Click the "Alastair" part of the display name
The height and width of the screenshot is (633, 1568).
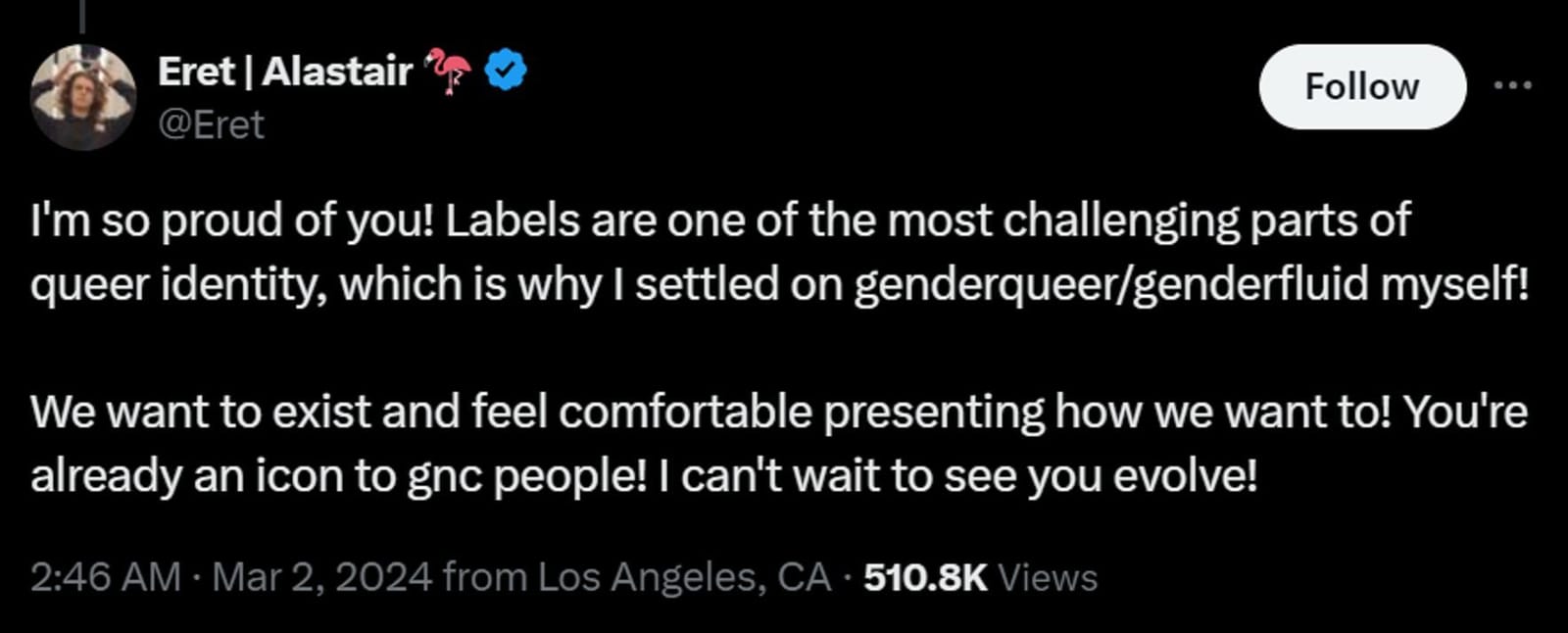coord(337,72)
